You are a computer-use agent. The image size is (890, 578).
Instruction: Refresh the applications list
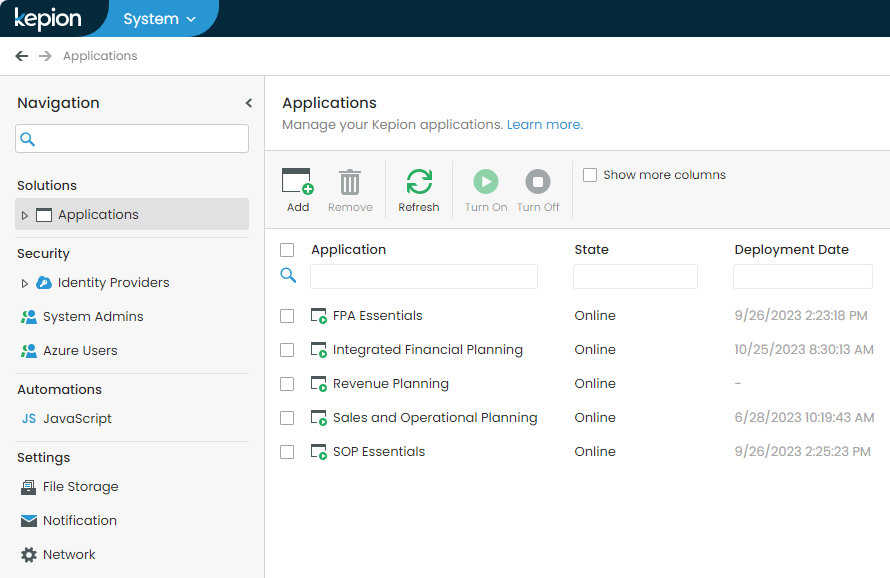(x=419, y=191)
